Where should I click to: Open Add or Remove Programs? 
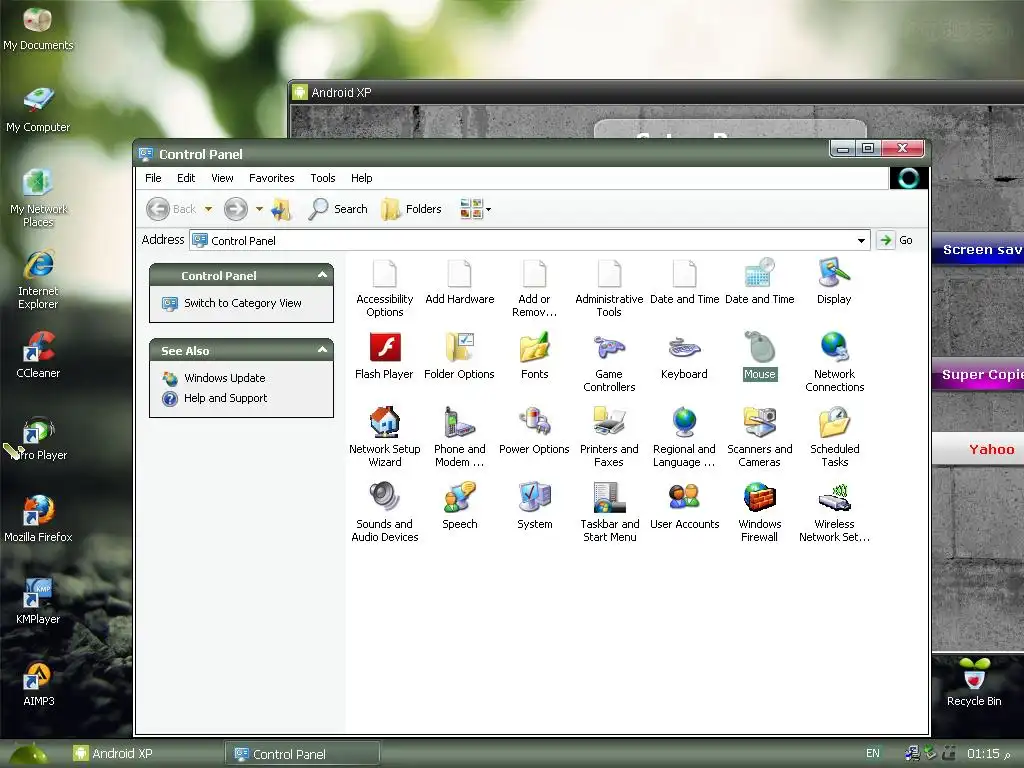534,288
